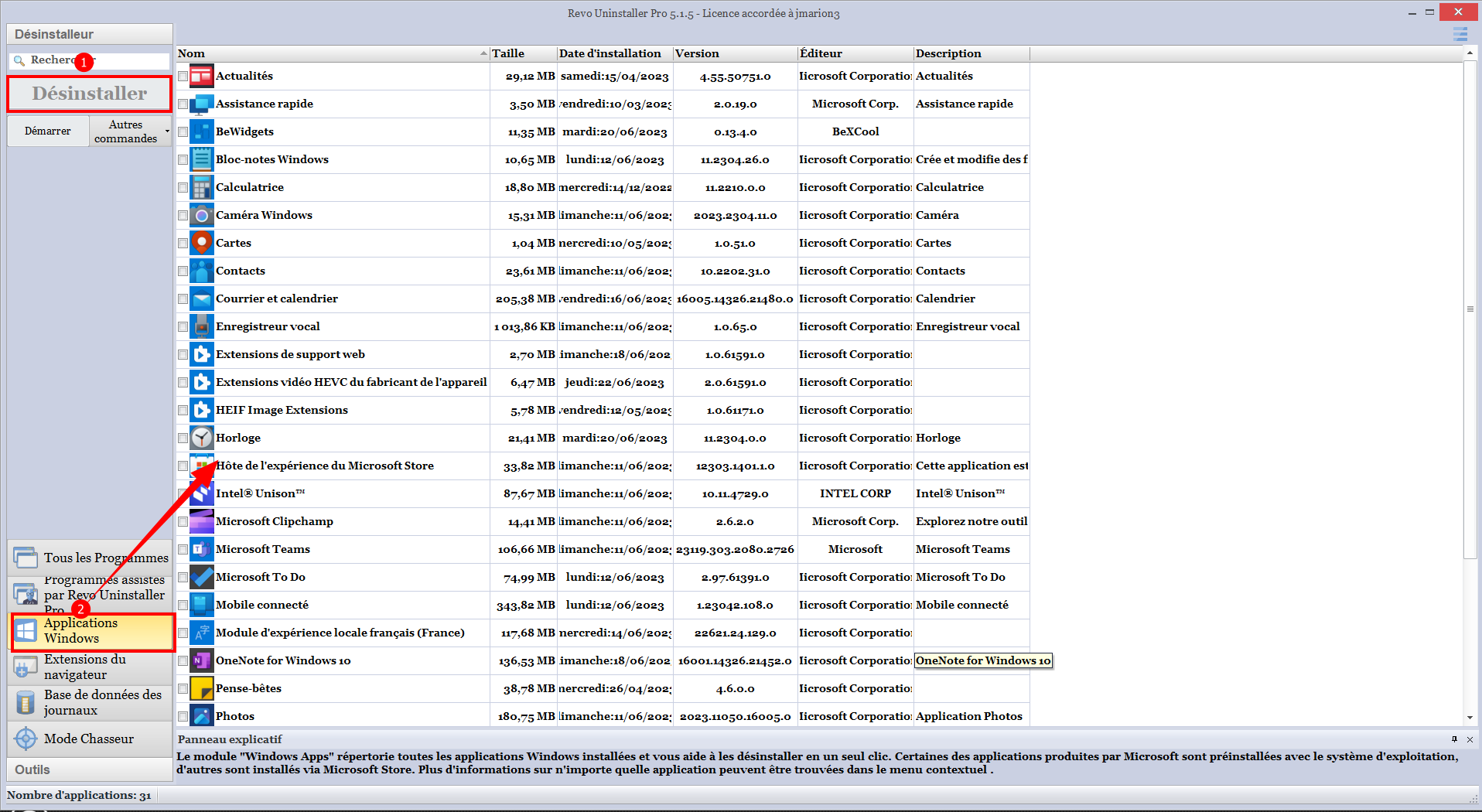Click version 2023.2304.11.0 of Caméra Windows
The height and width of the screenshot is (812, 1482).
[x=735, y=215]
